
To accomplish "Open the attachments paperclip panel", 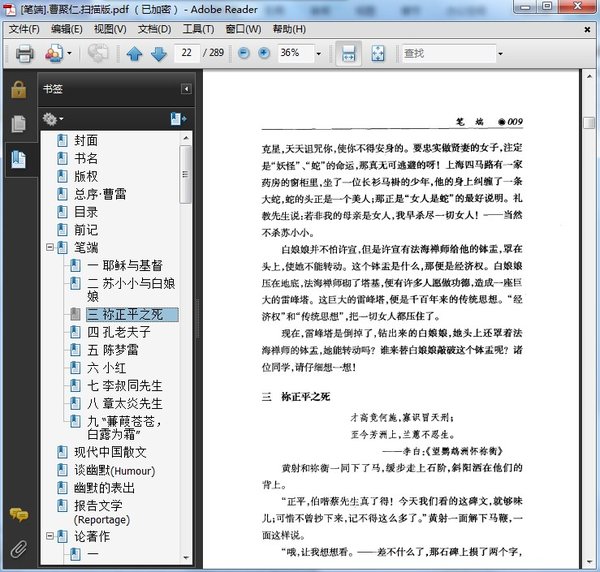I will coord(18,548).
